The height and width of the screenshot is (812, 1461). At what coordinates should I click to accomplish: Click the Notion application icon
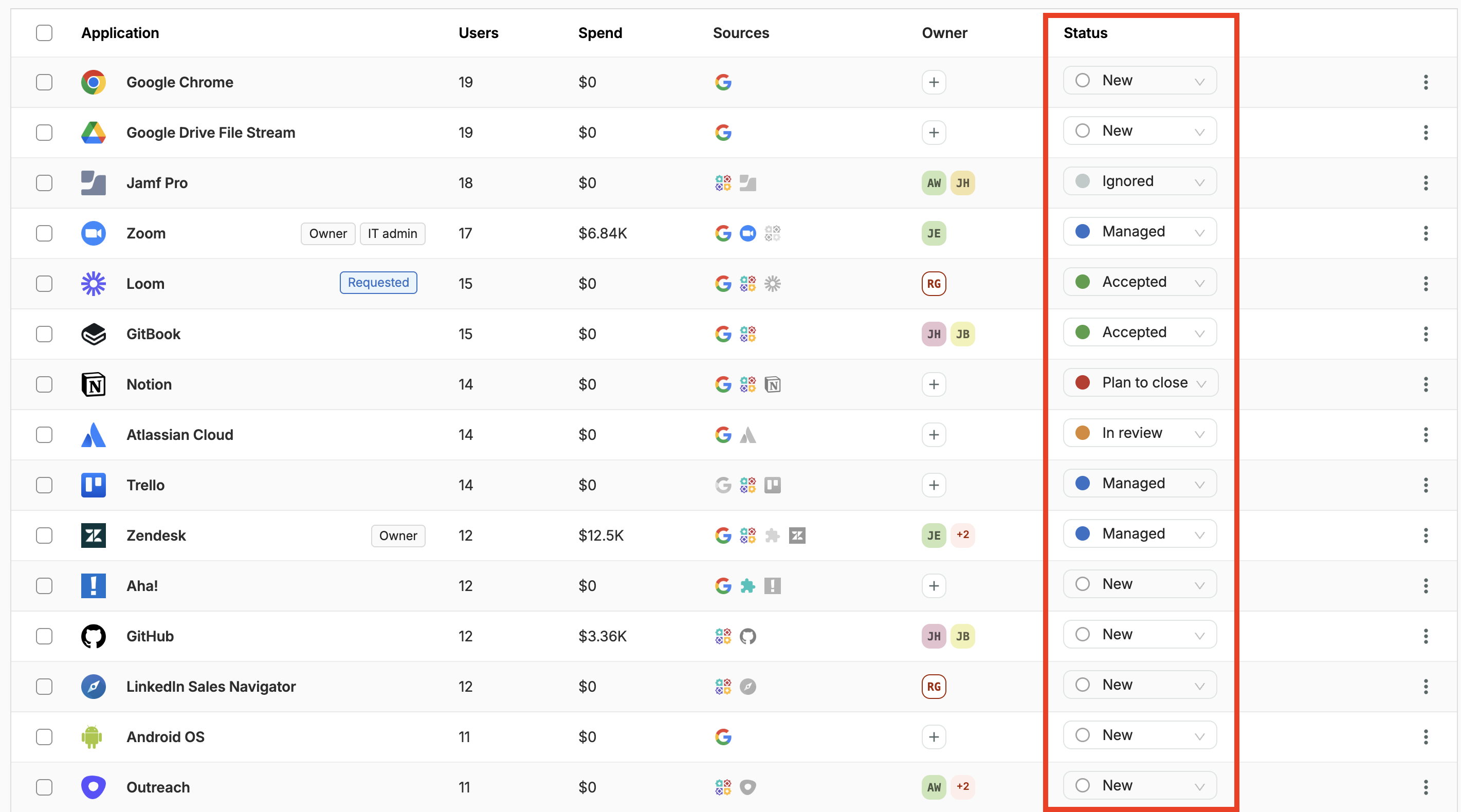point(93,384)
